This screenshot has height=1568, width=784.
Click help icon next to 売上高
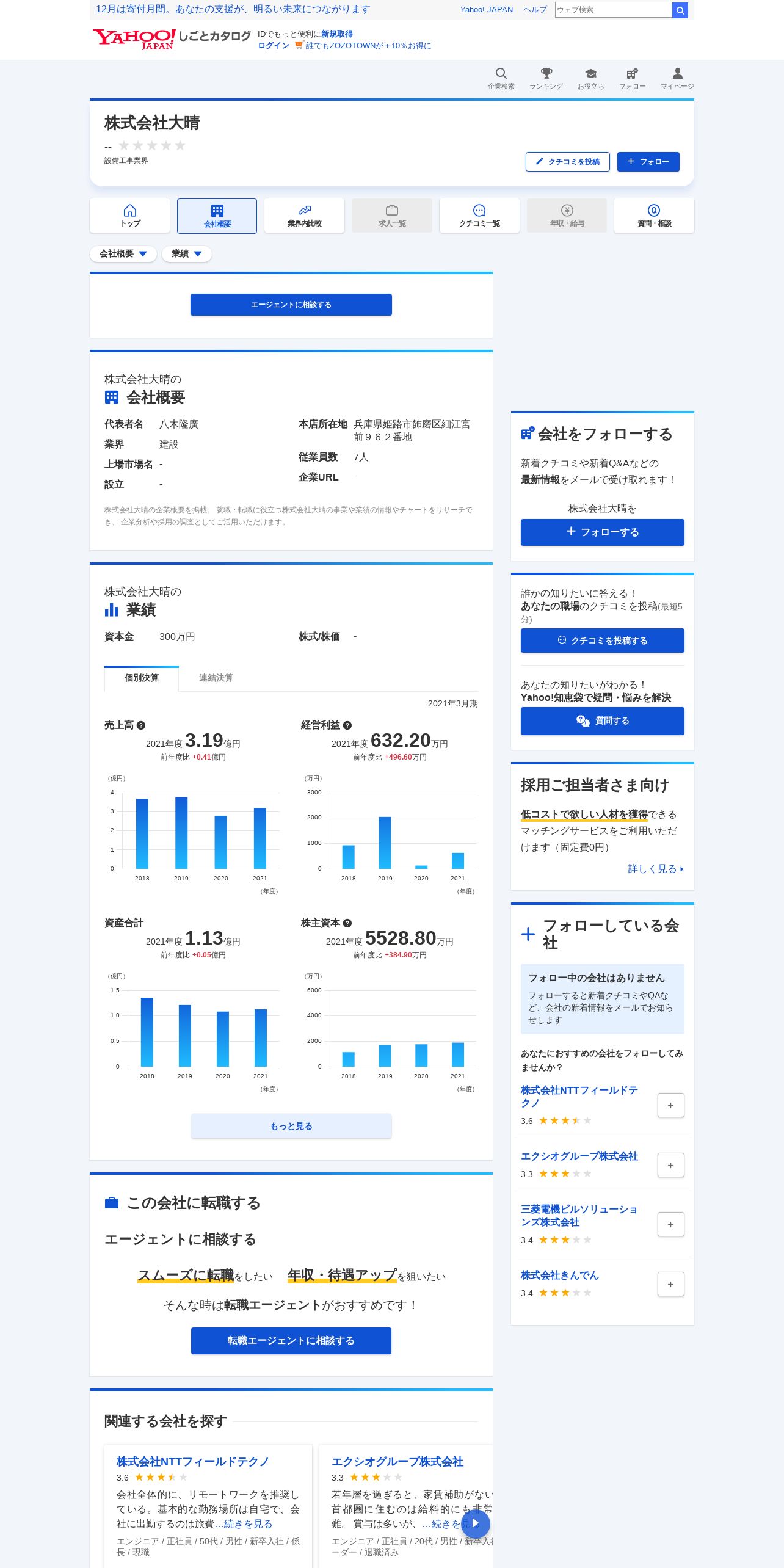point(141,725)
